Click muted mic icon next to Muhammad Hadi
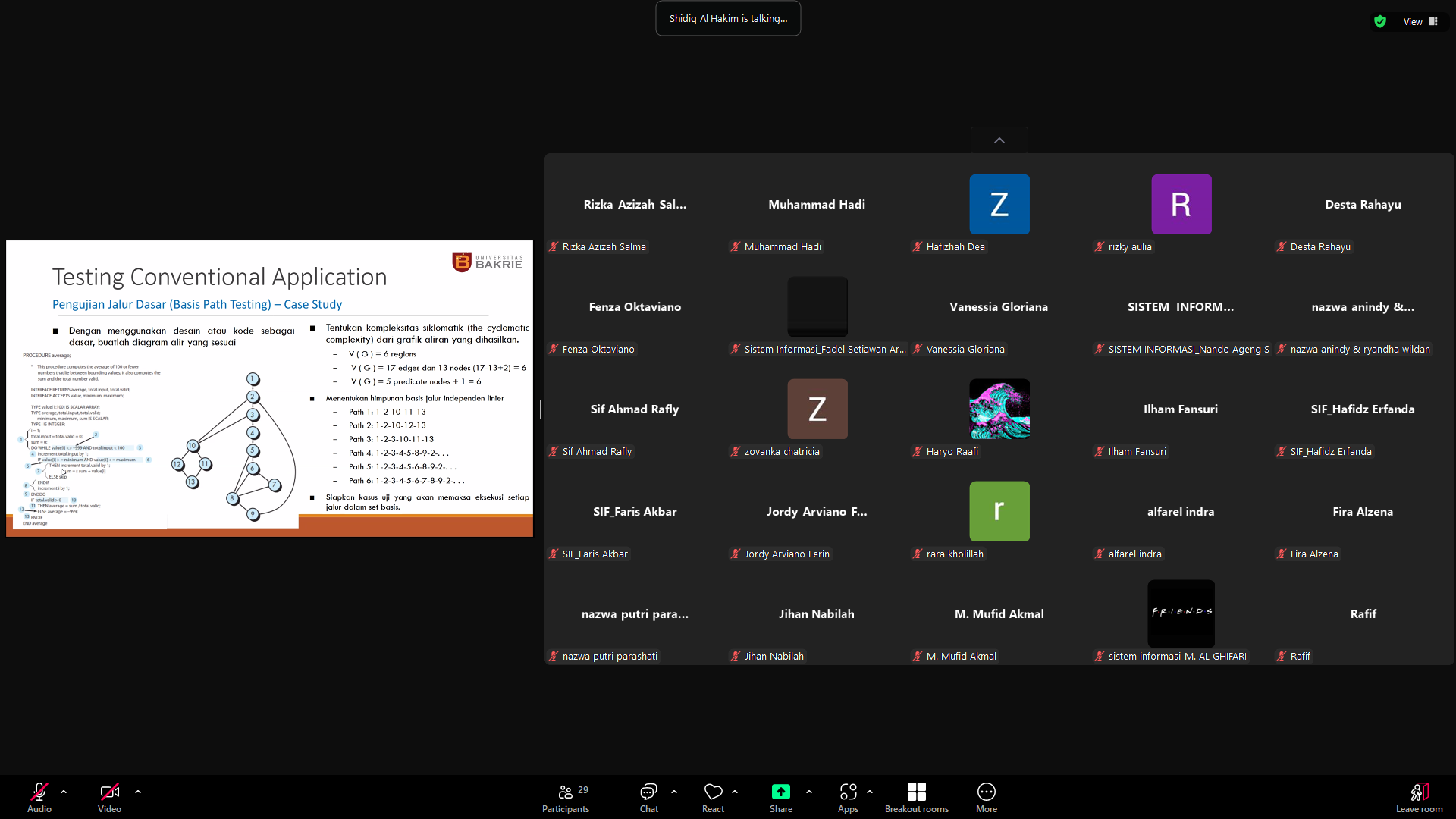The width and height of the screenshot is (1456, 819). point(736,246)
